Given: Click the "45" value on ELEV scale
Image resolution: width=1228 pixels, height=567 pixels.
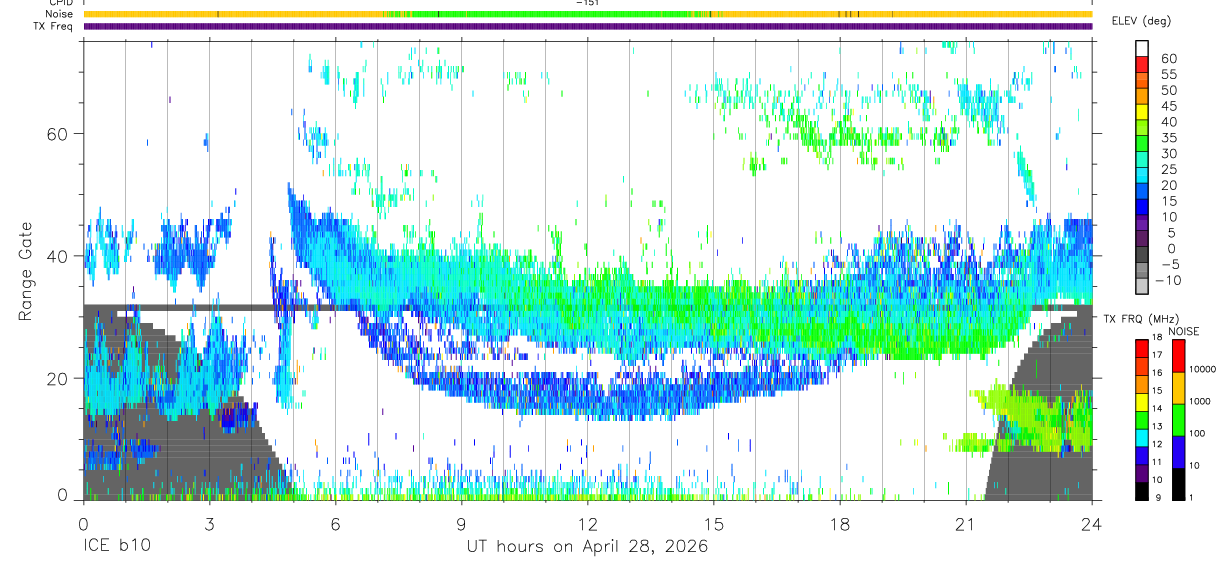Looking at the screenshot, I should click(1169, 106).
